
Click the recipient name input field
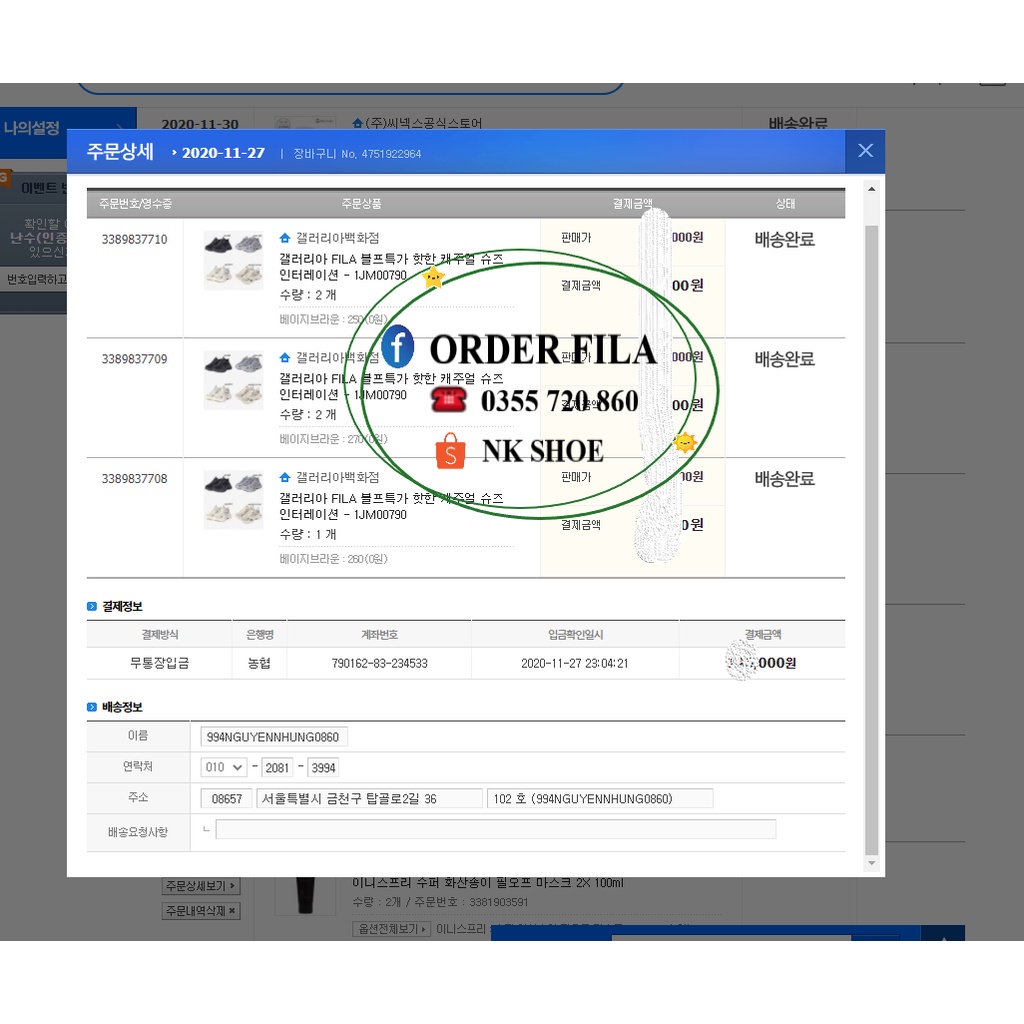tap(274, 737)
